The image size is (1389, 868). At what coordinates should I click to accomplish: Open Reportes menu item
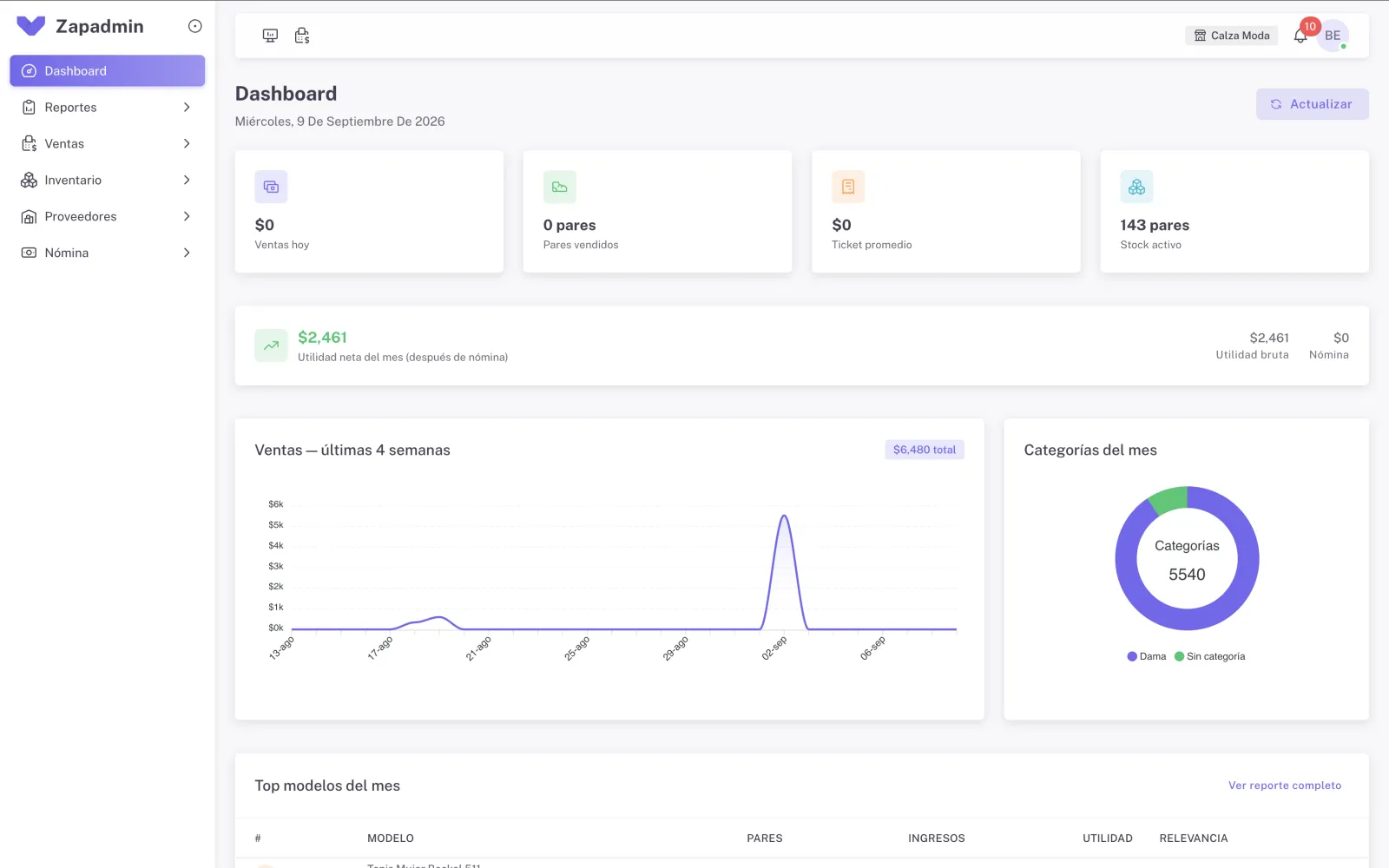point(108,108)
